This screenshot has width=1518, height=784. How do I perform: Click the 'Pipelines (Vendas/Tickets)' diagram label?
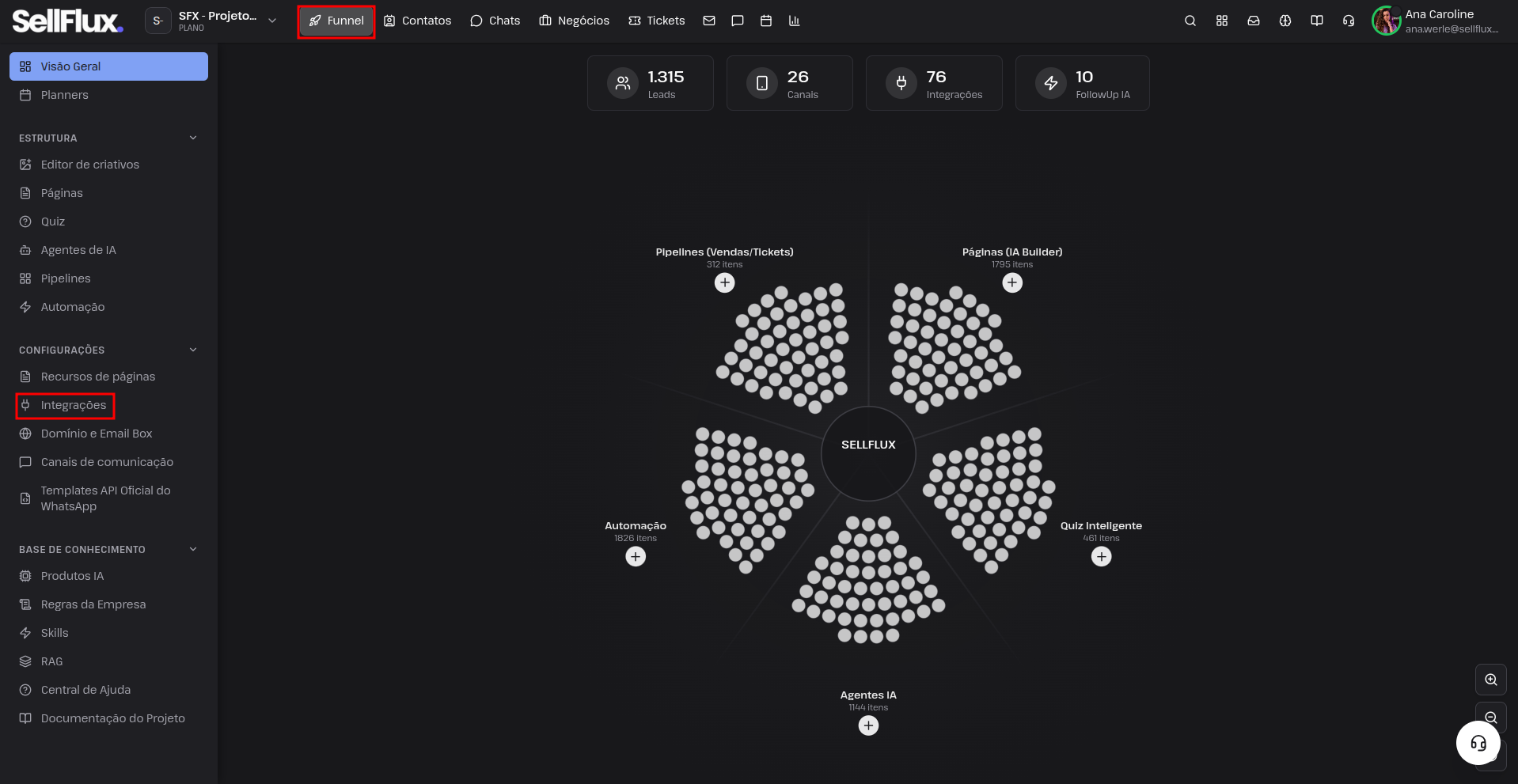point(725,252)
